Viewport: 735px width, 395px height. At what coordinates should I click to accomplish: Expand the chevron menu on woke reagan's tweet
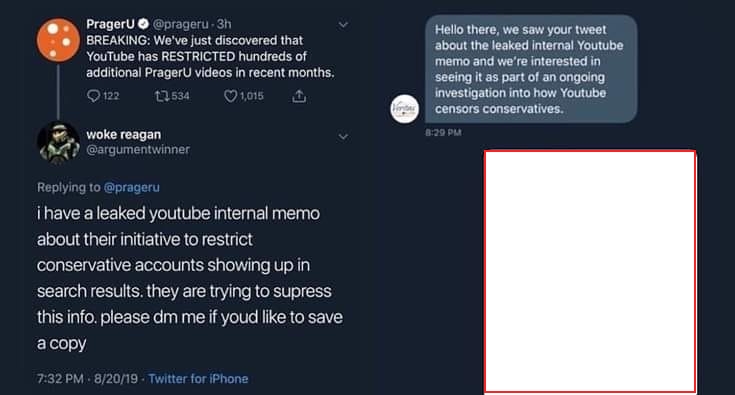(343, 136)
